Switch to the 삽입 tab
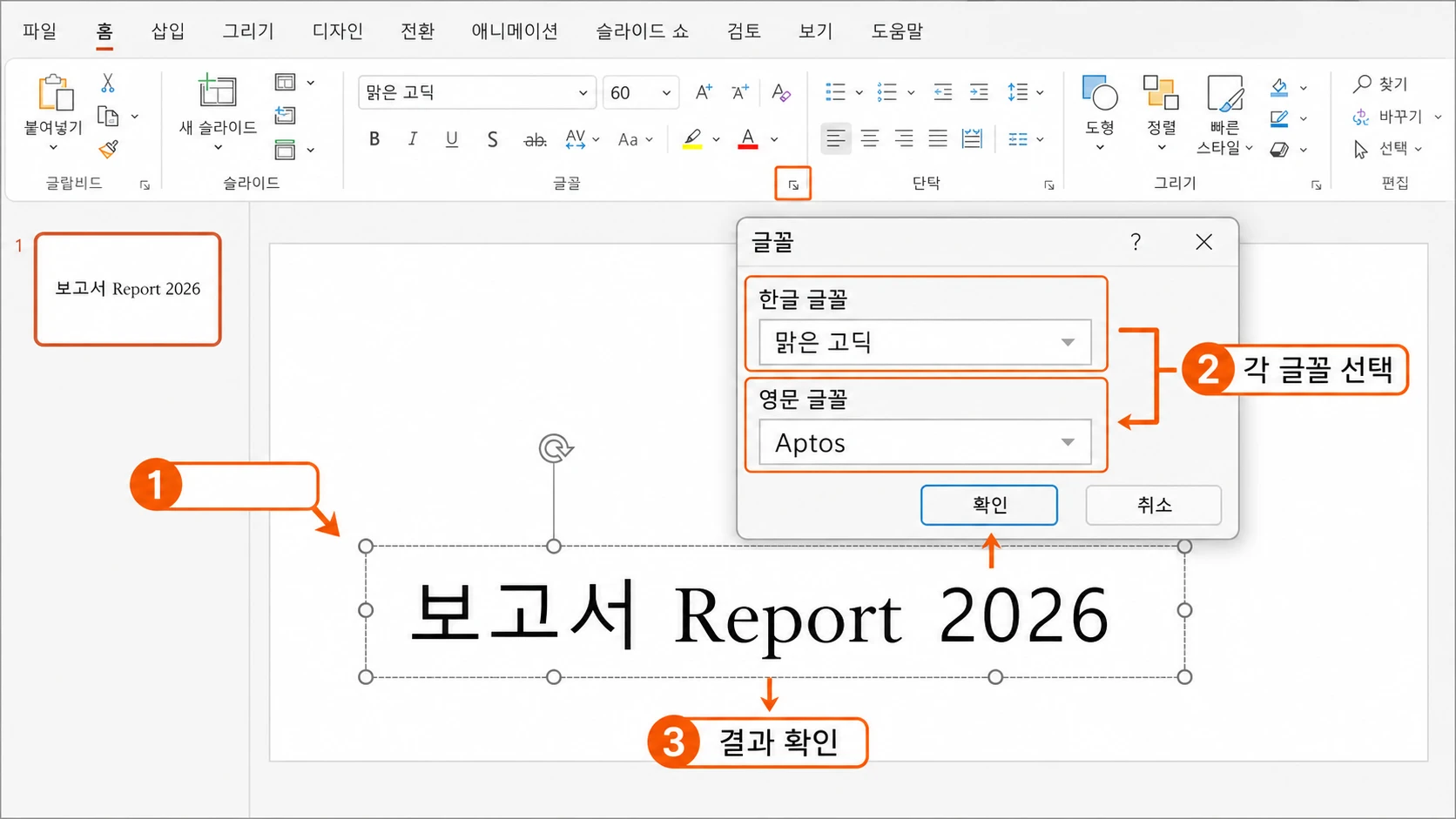Image resolution: width=1456 pixels, height=819 pixels. (168, 31)
